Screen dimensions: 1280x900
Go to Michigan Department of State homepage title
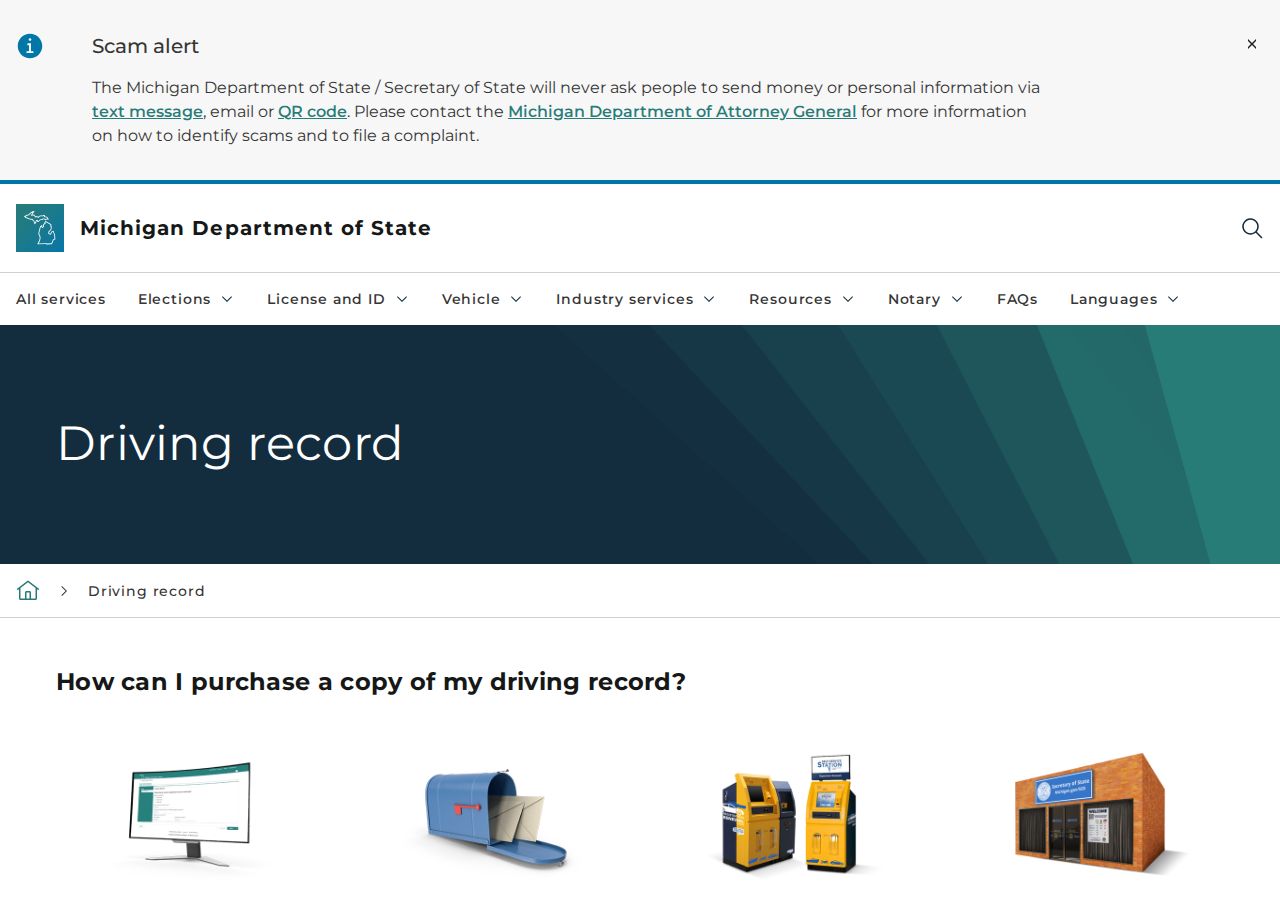[255, 228]
